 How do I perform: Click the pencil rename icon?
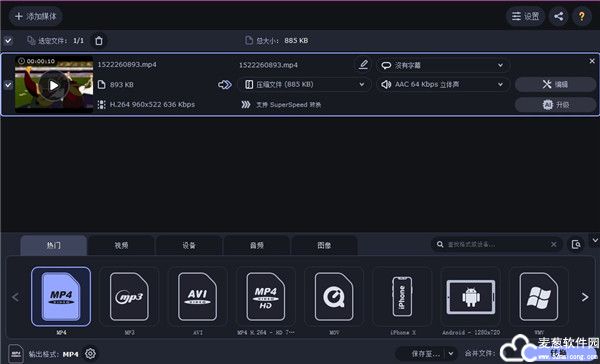[363, 64]
